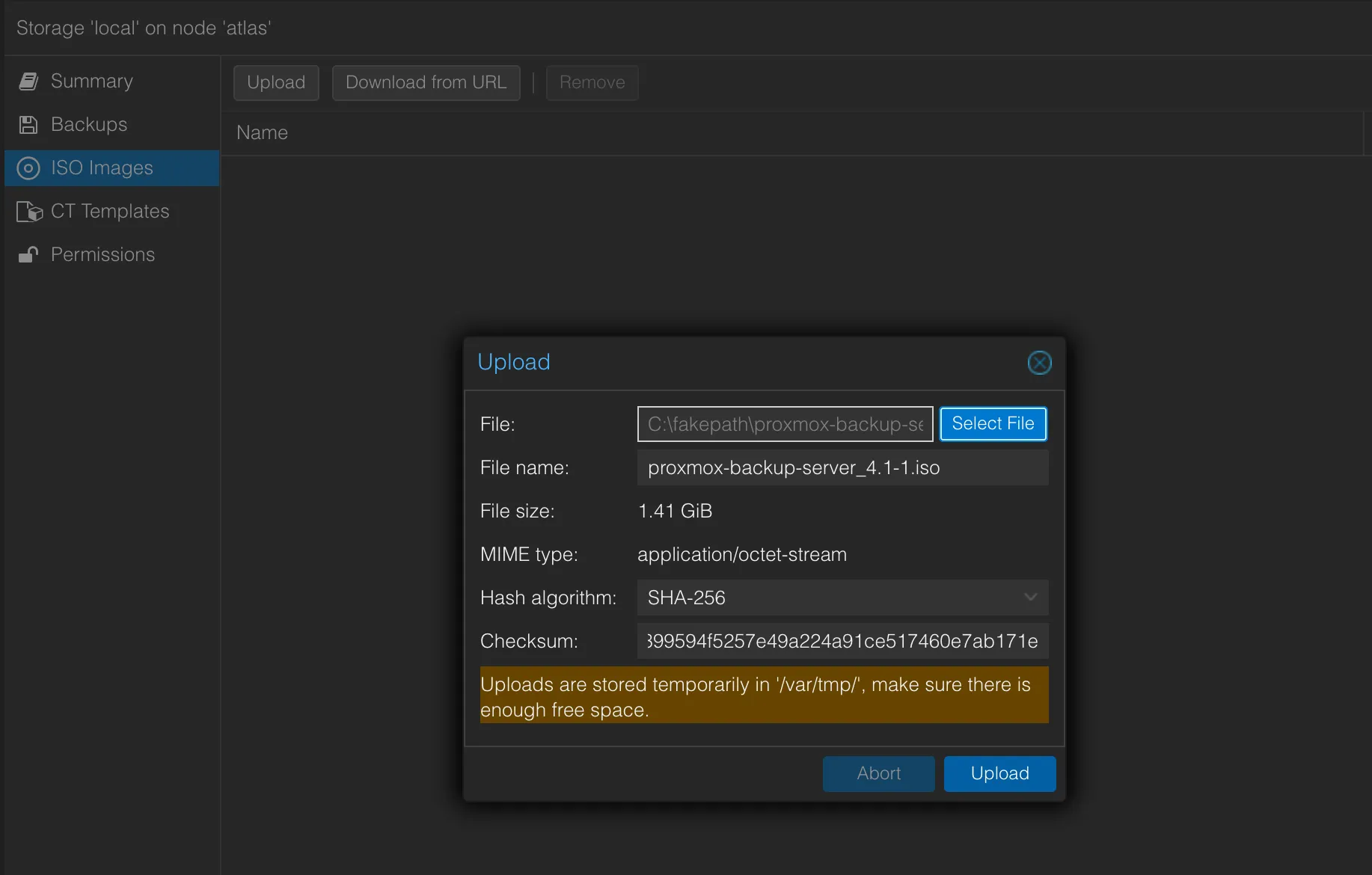Click the /var/tmp/ warning message

(x=764, y=696)
